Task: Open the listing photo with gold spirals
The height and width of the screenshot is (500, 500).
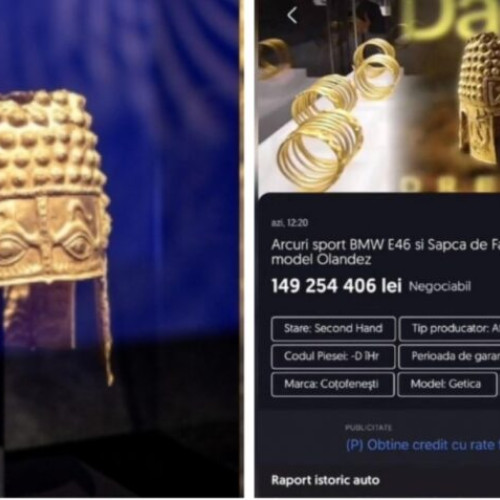Action: tap(378, 97)
